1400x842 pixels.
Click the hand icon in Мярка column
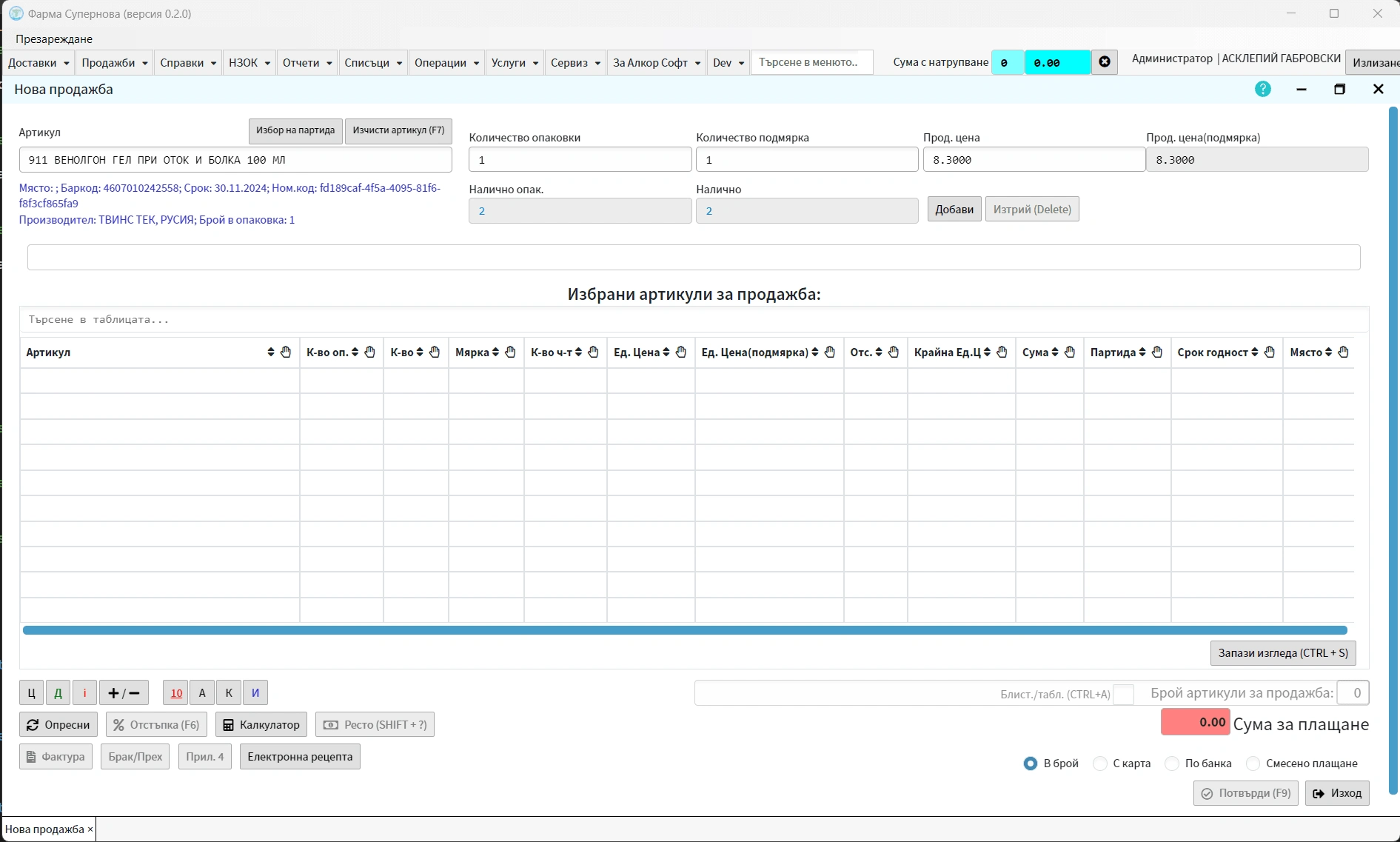(x=510, y=352)
